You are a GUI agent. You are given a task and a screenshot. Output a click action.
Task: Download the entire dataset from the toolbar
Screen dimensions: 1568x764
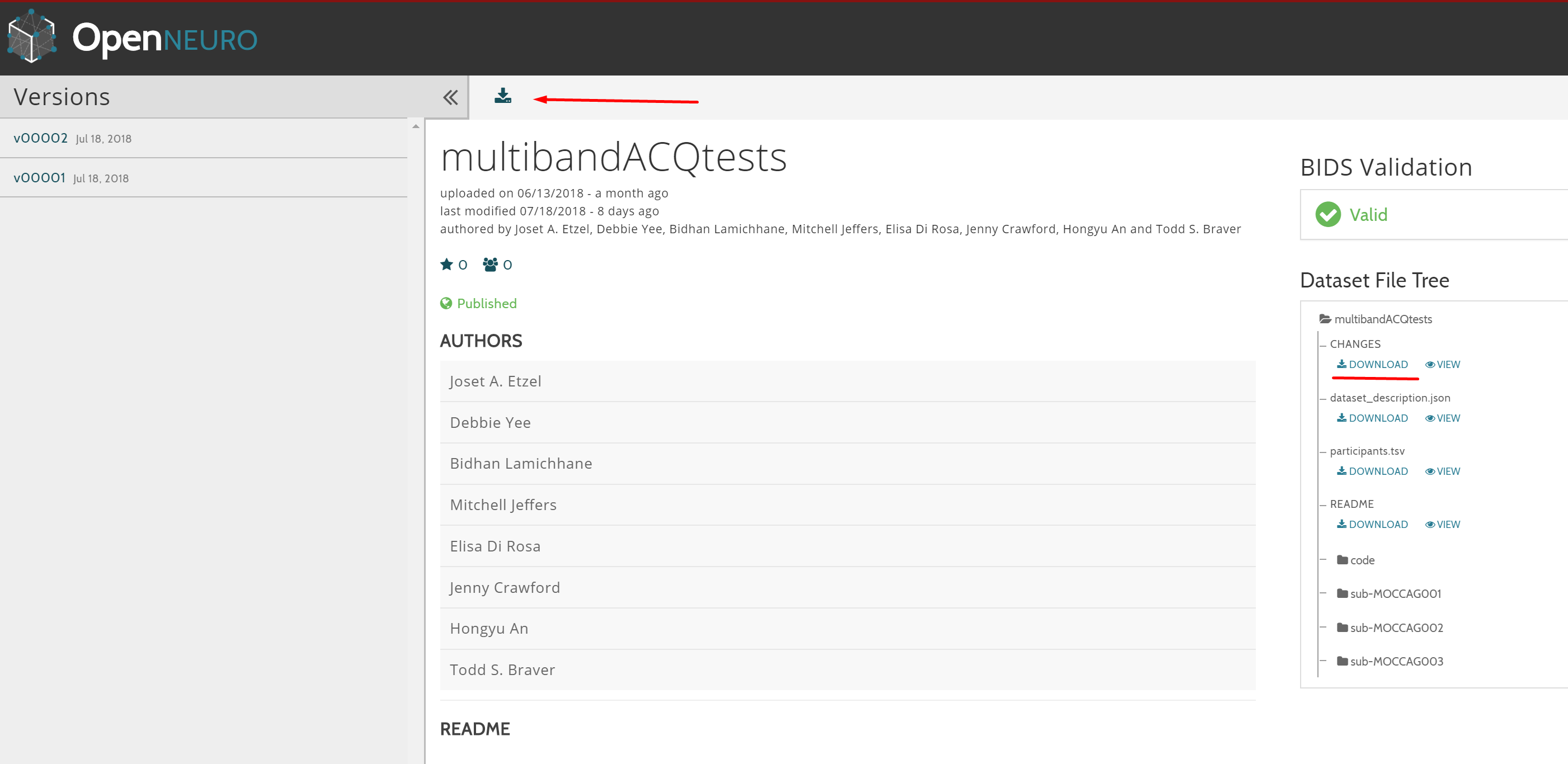click(x=503, y=96)
